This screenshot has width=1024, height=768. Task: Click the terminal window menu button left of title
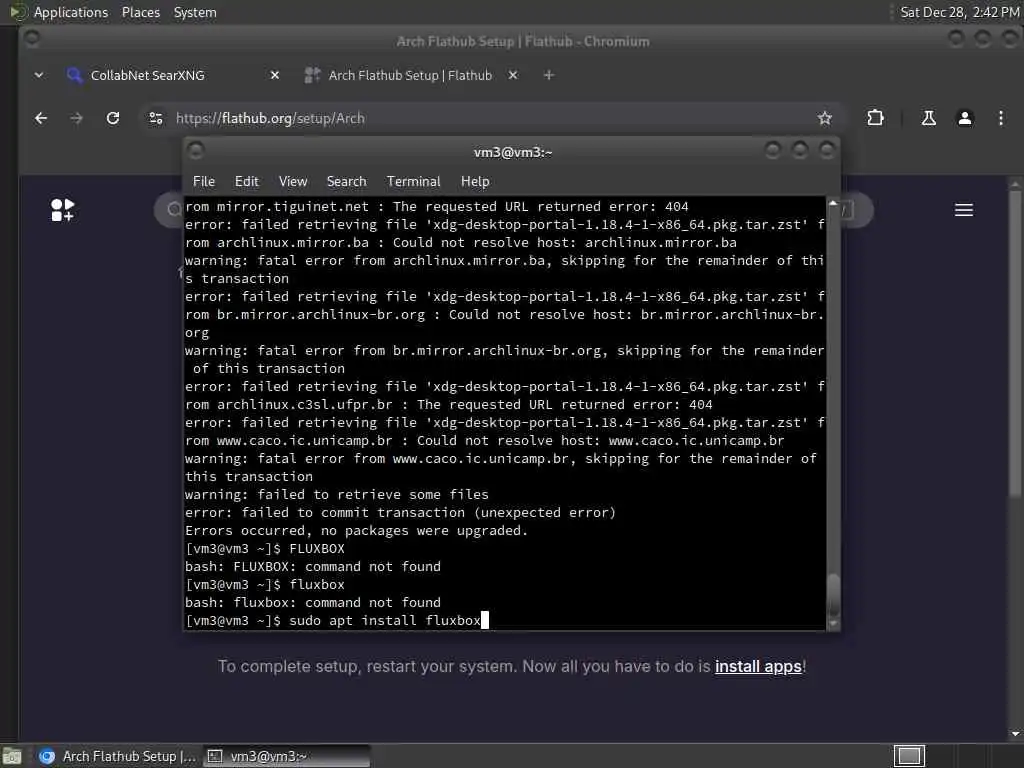pyautogui.click(x=196, y=151)
